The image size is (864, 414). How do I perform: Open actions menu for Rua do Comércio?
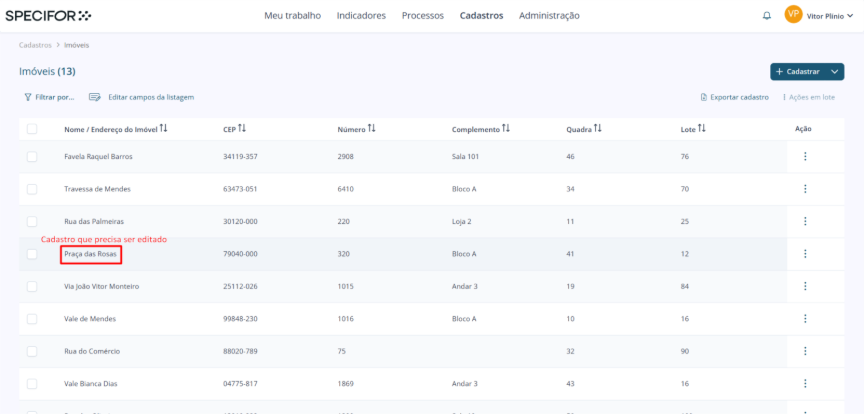point(805,351)
